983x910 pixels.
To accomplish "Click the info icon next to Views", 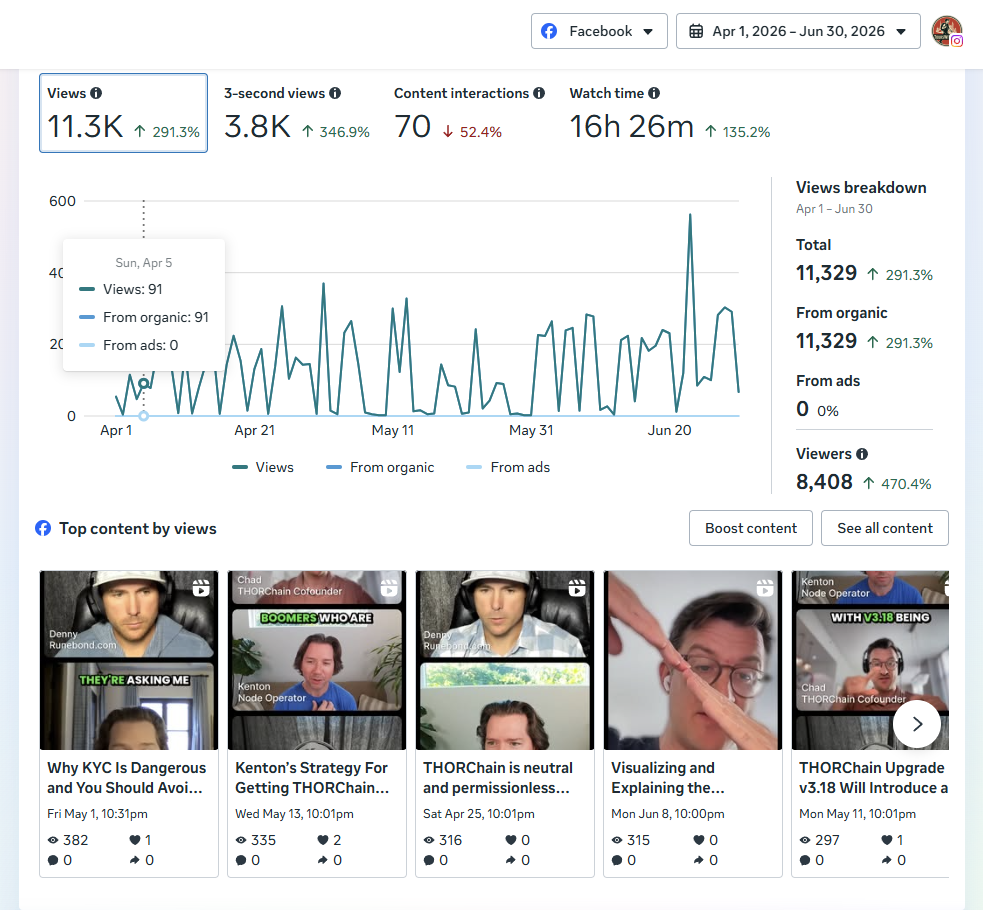I will pos(96,93).
